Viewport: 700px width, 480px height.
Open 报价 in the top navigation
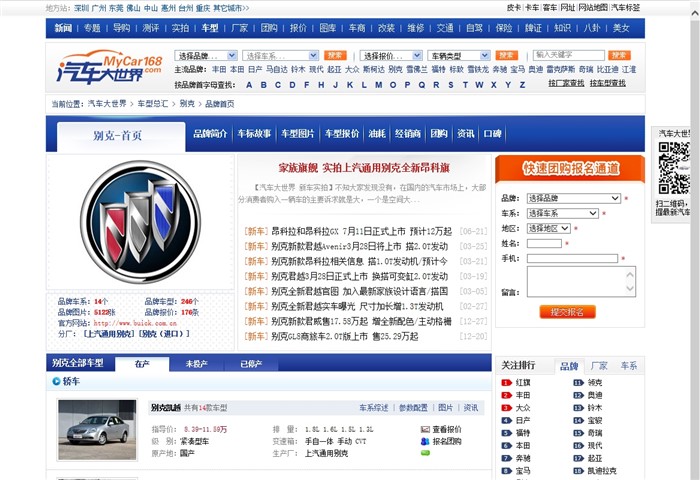298,28
